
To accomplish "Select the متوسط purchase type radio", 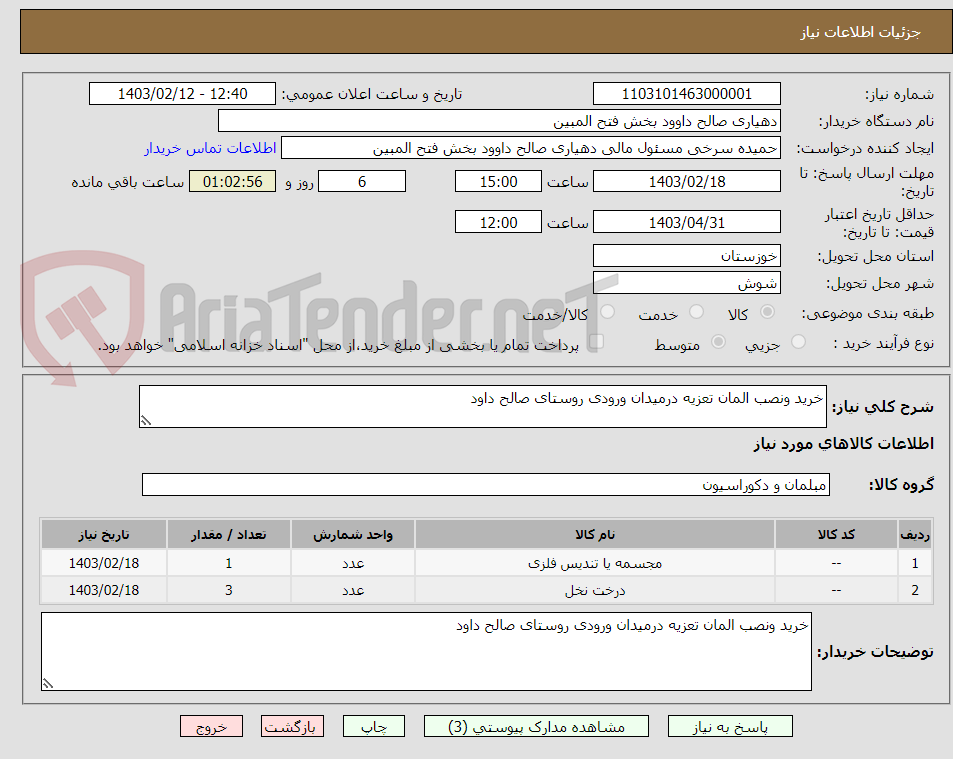I will (718, 342).
